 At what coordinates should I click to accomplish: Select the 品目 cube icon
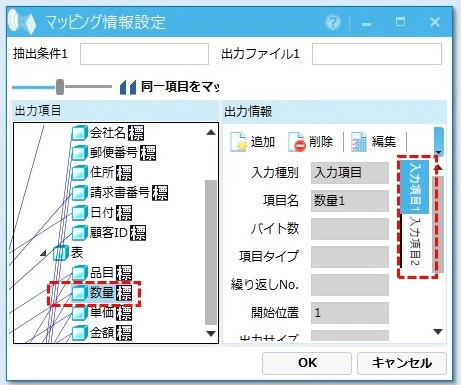(80, 273)
